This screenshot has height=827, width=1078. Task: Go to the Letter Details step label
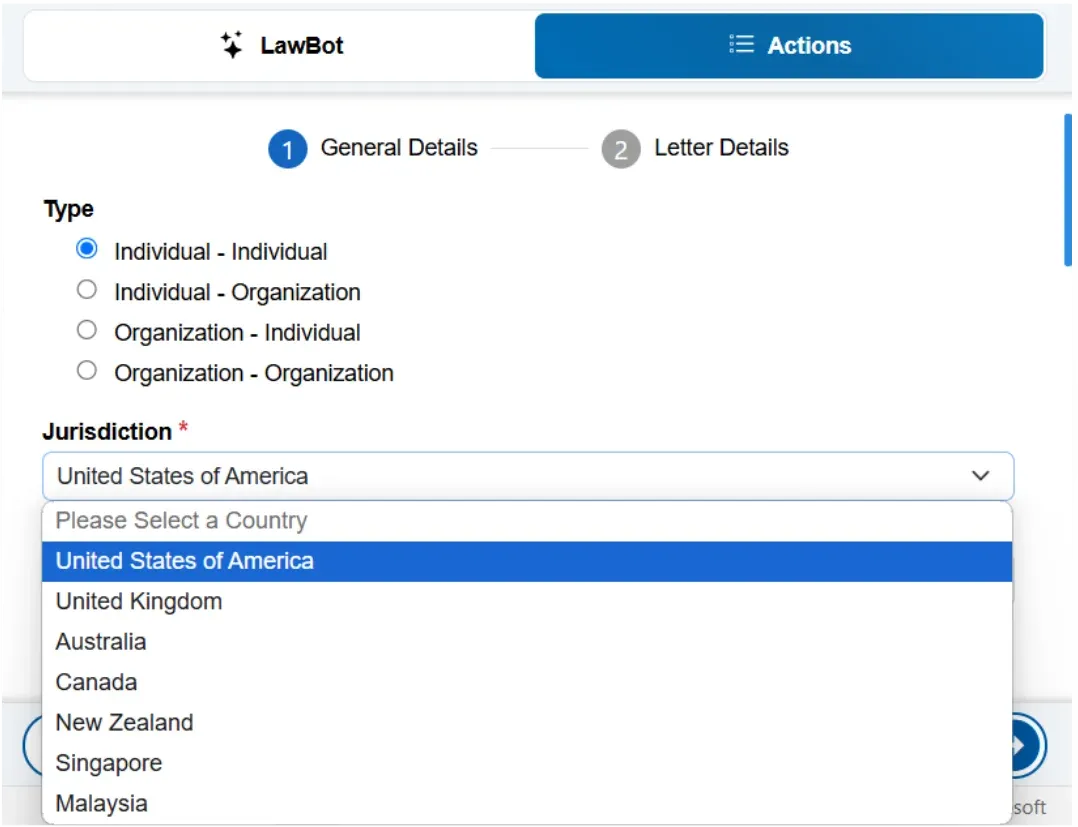pyautogui.click(x=721, y=148)
